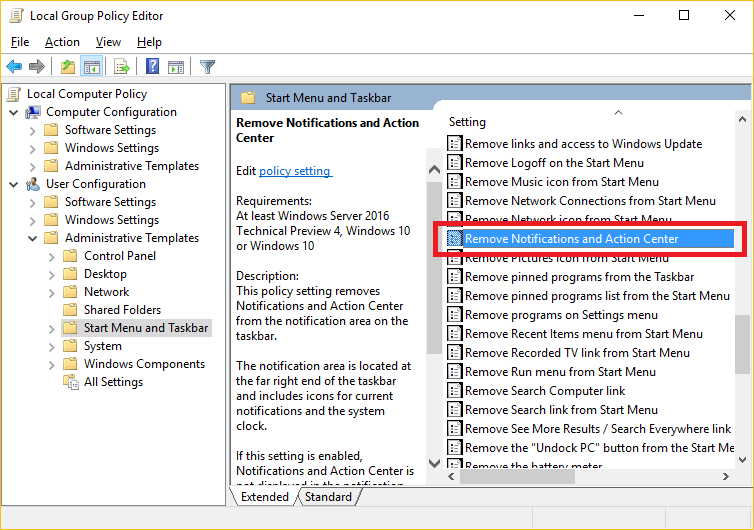
Task: Open the File menu
Action: click(x=20, y=42)
